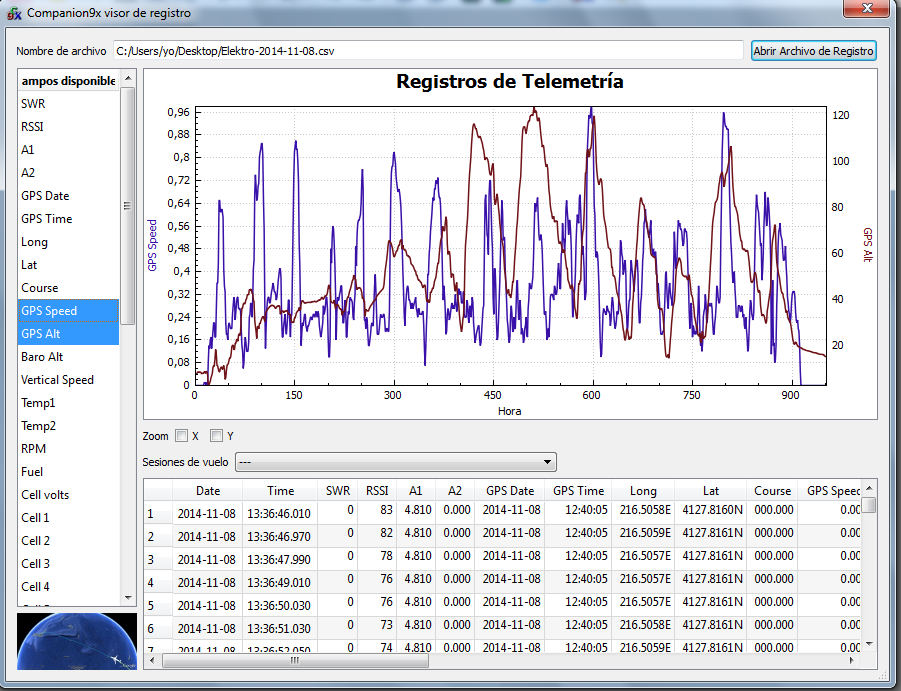The height and width of the screenshot is (691, 901).
Task: Enable the X zoom checkbox
Action: (x=181, y=436)
